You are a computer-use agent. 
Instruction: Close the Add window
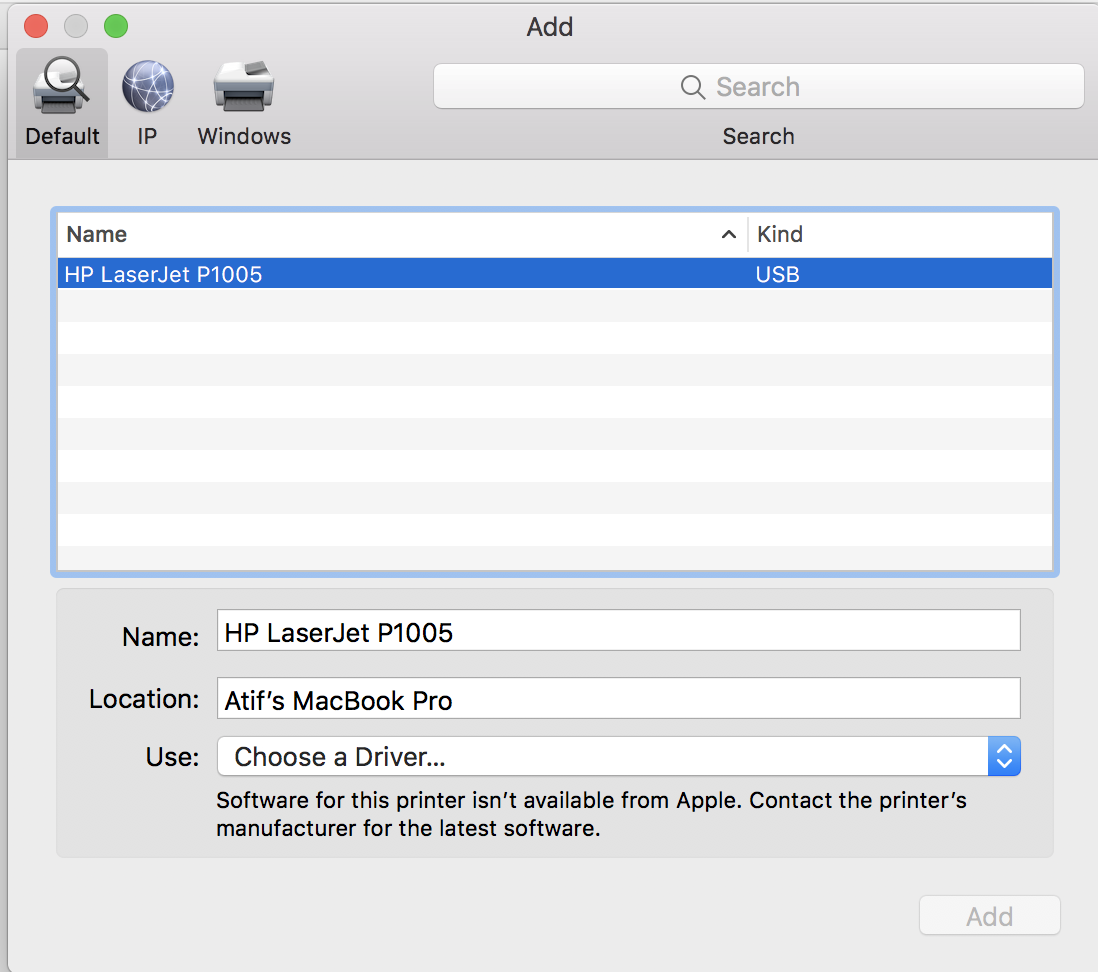36,27
